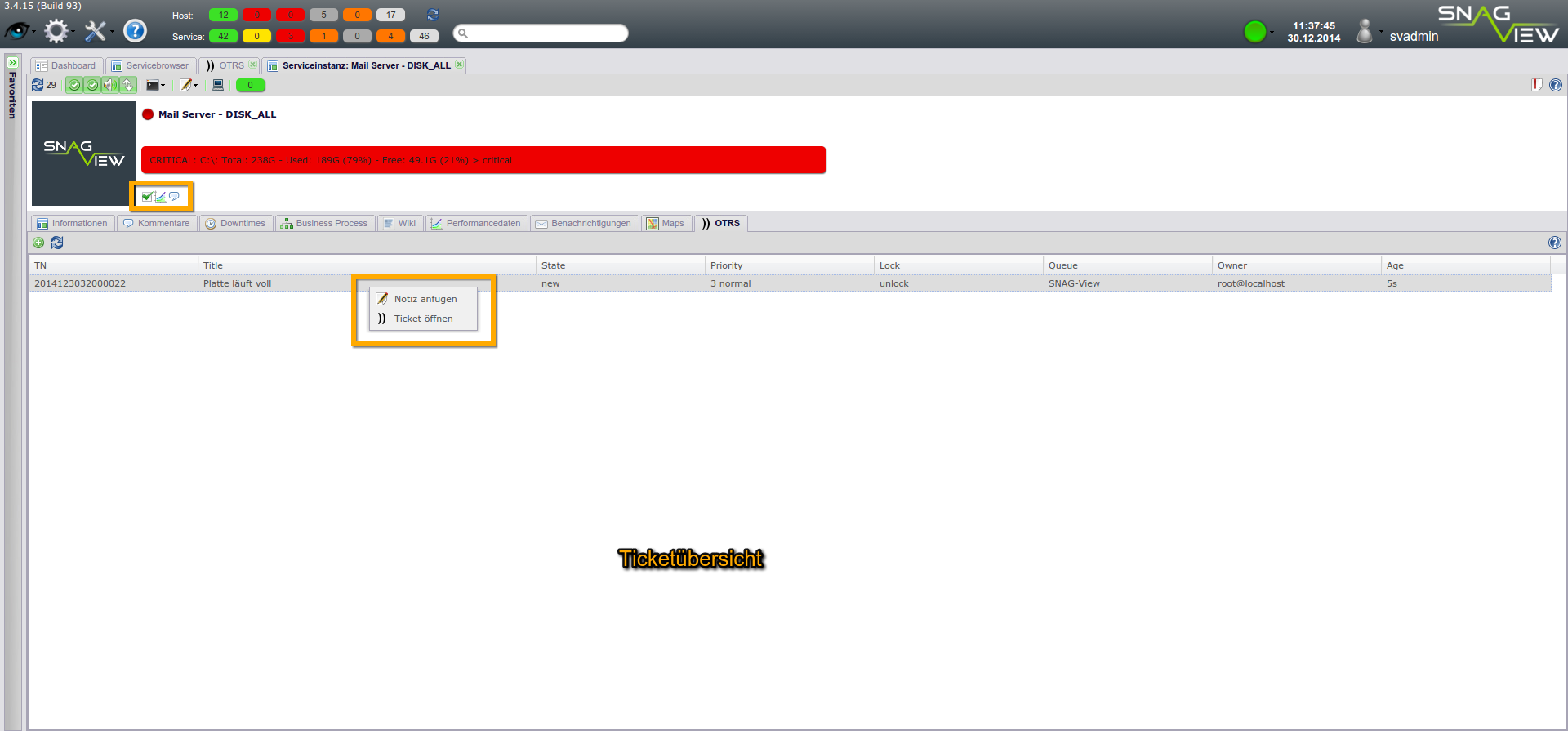The width and height of the screenshot is (1568, 731).
Task: Close the Serviceinstanz Mail Server tab
Action: (x=459, y=65)
